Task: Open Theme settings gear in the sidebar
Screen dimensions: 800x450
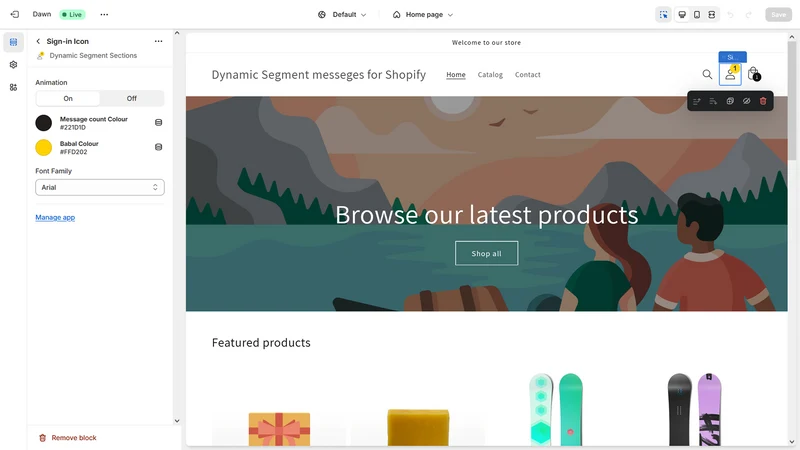Action: 13,65
